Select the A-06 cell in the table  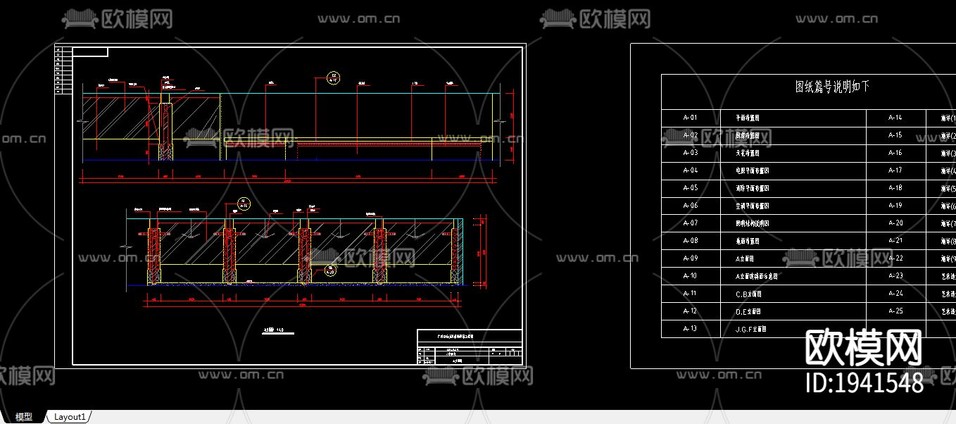tap(691, 206)
